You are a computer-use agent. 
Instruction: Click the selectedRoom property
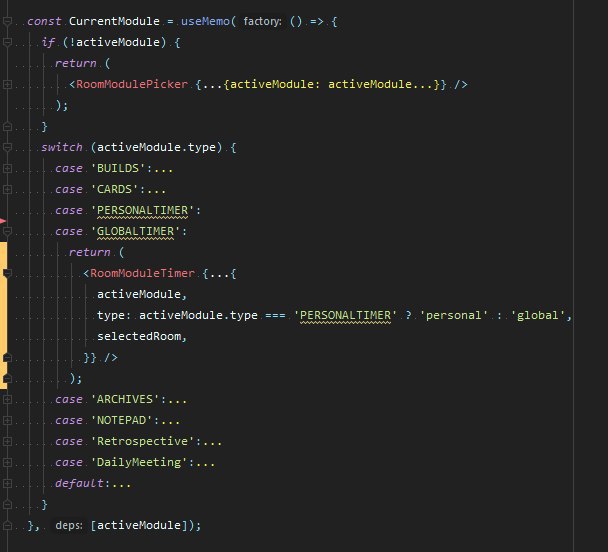pos(139,336)
